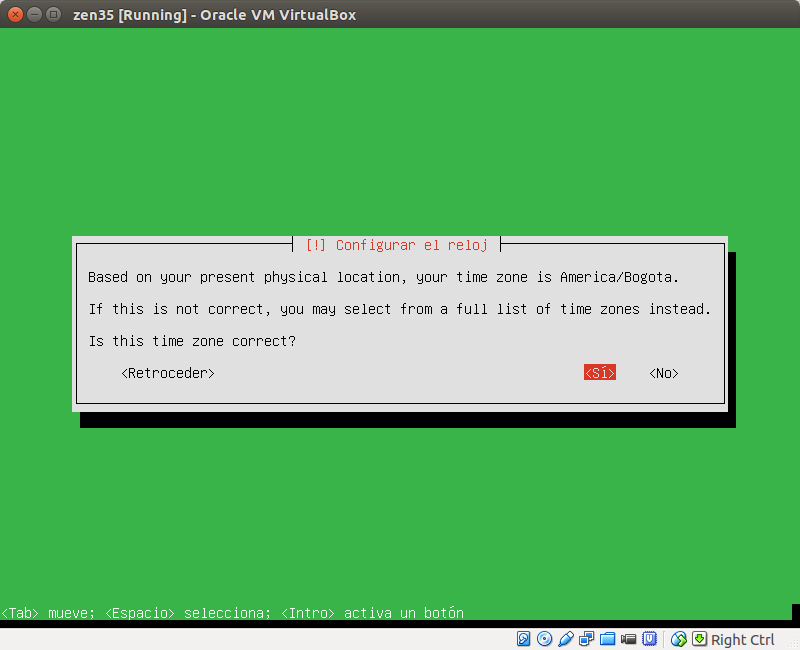Click the optical drives status icon

[543, 639]
